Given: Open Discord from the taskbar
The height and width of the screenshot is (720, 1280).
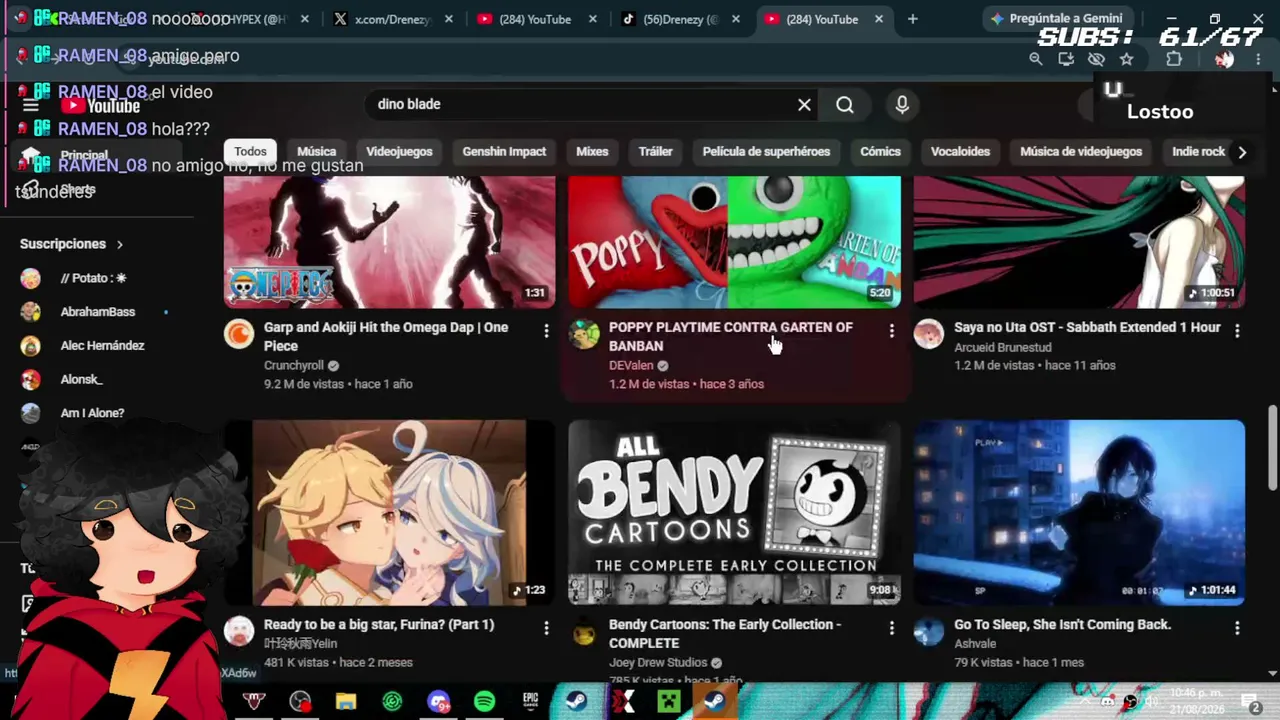Looking at the screenshot, I should [438, 702].
